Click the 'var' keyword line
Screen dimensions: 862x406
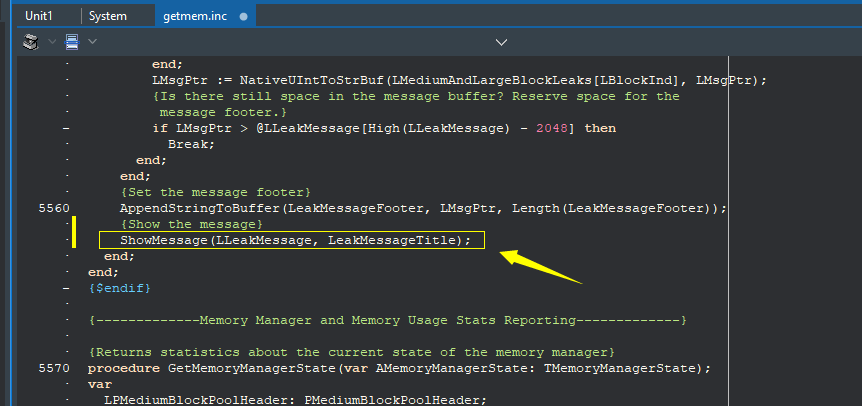tap(100, 384)
